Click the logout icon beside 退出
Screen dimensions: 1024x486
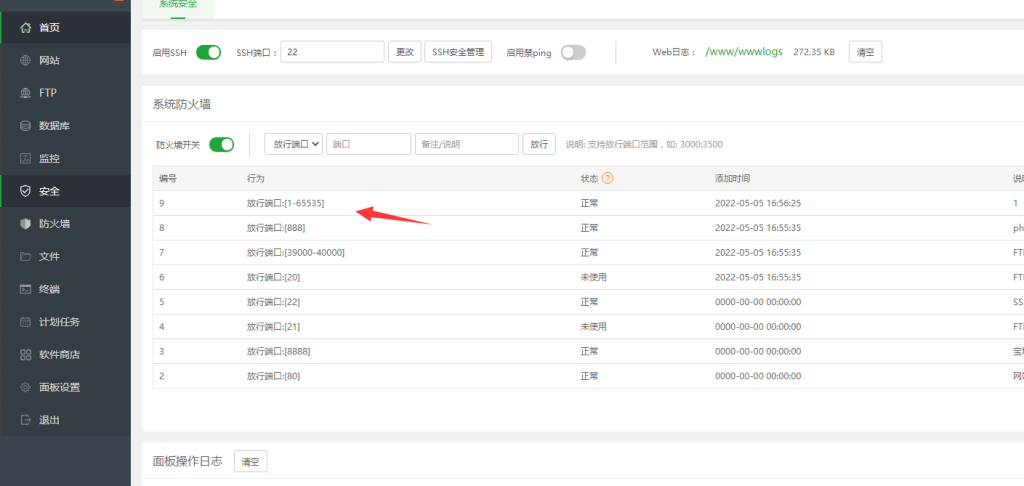coord(25,419)
